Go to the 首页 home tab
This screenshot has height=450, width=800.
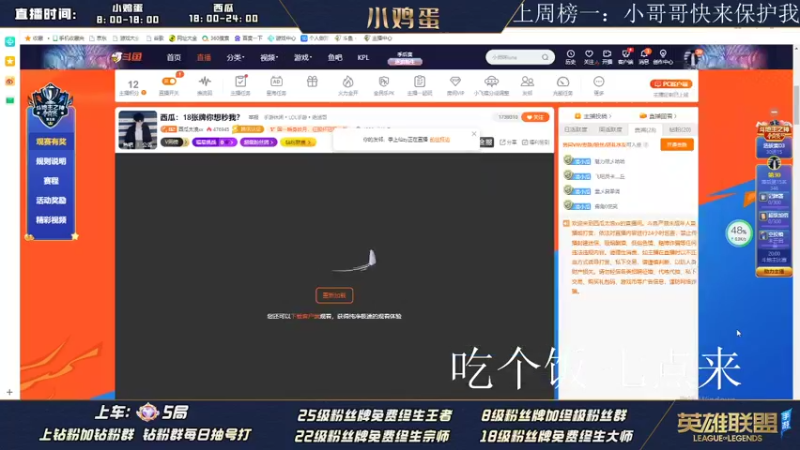(x=173, y=57)
